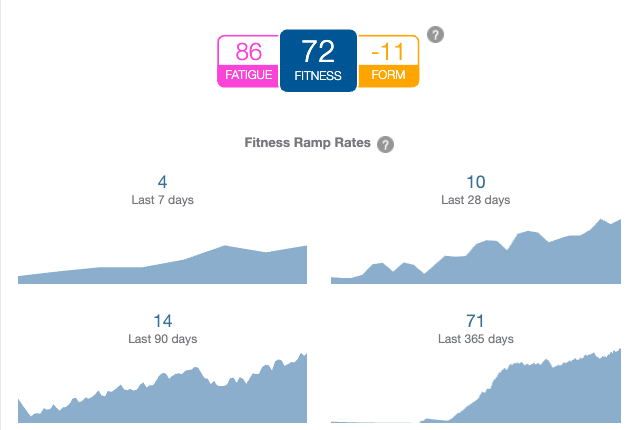
Task: Click the 365-day ramp rate value 71
Action: [x=476, y=321]
